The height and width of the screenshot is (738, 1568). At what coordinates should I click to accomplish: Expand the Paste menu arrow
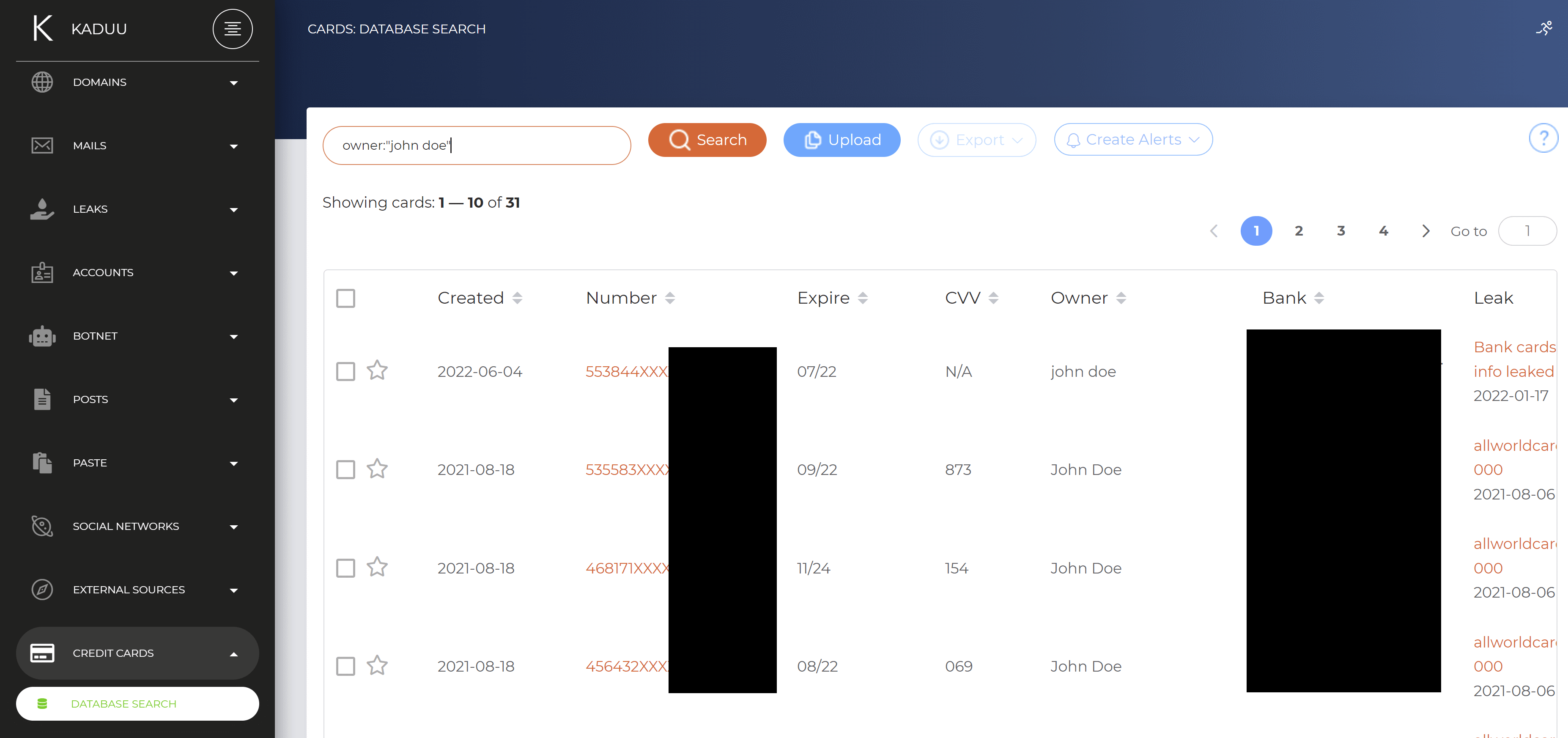pyautogui.click(x=234, y=464)
